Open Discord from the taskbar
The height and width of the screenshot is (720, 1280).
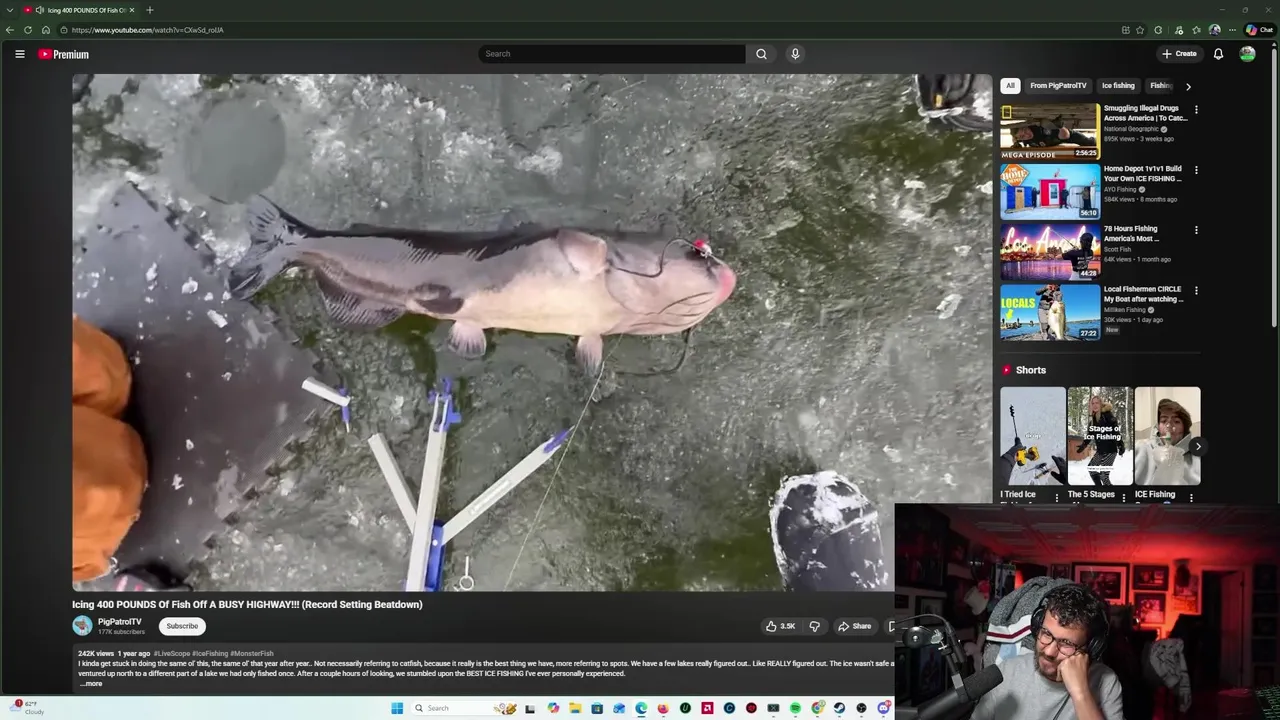tap(883, 708)
